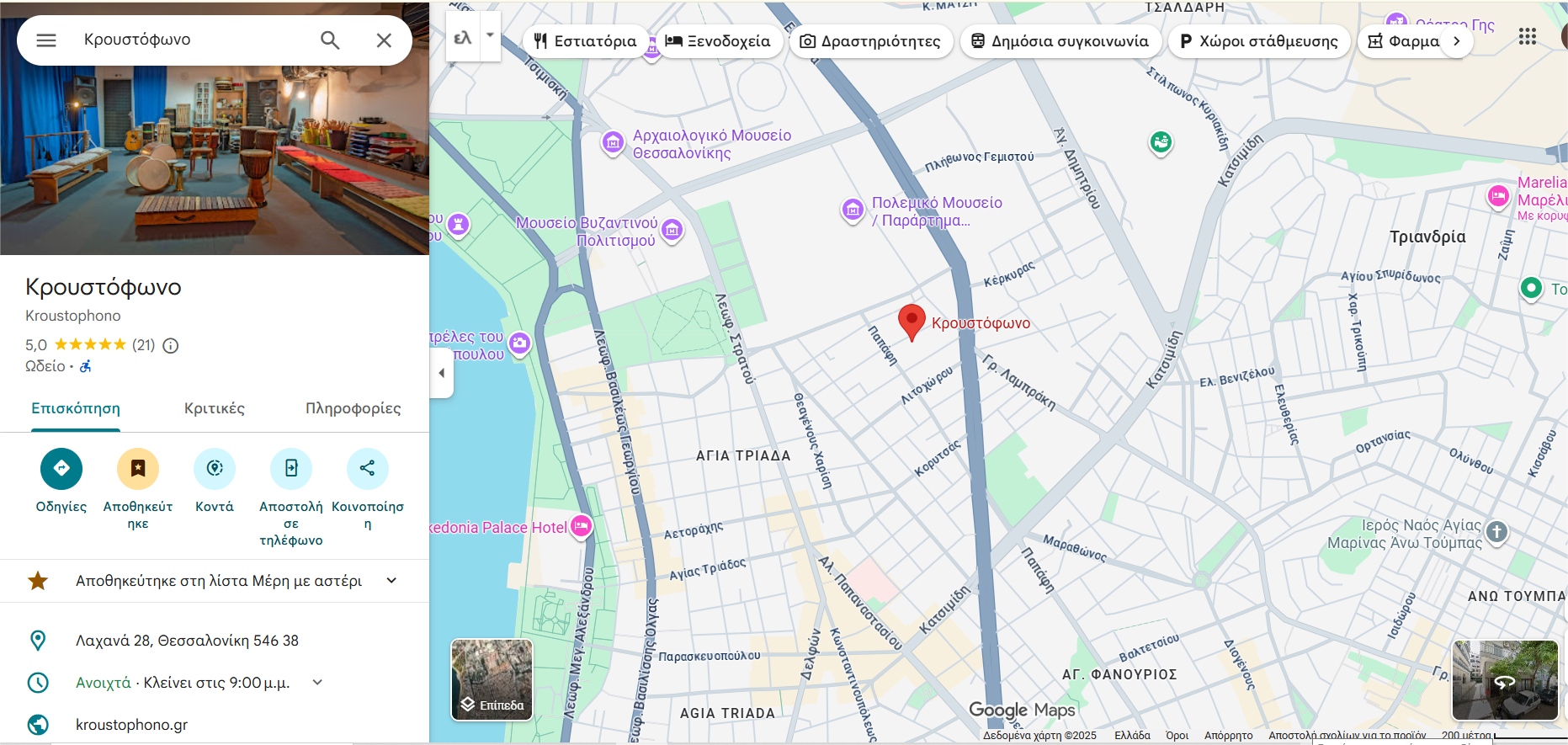
Task: Clear the search with the X icon
Action: click(x=384, y=40)
